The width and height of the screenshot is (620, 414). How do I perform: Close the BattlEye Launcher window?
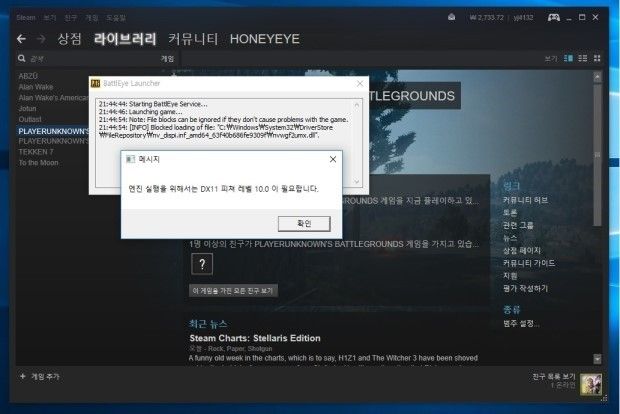360,83
